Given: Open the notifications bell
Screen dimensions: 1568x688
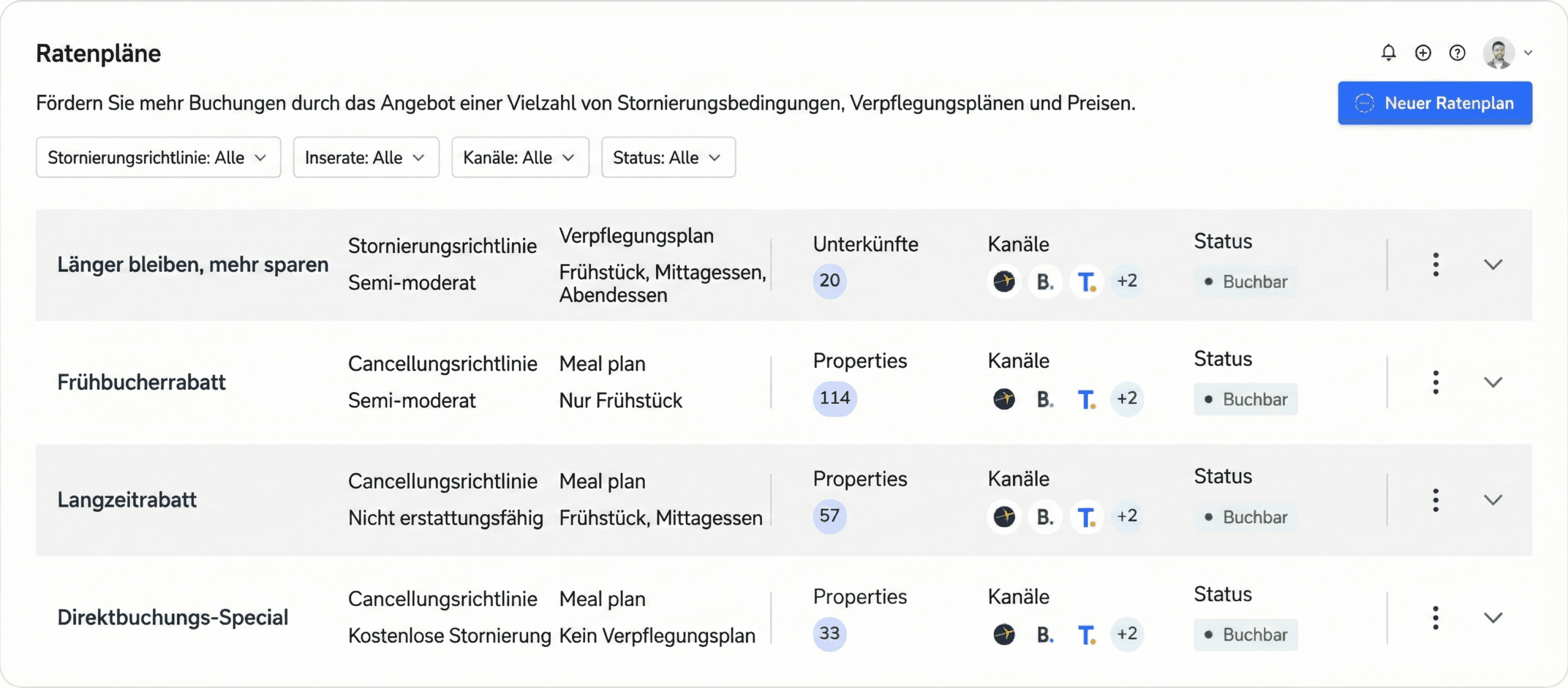Looking at the screenshot, I should [1389, 53].
